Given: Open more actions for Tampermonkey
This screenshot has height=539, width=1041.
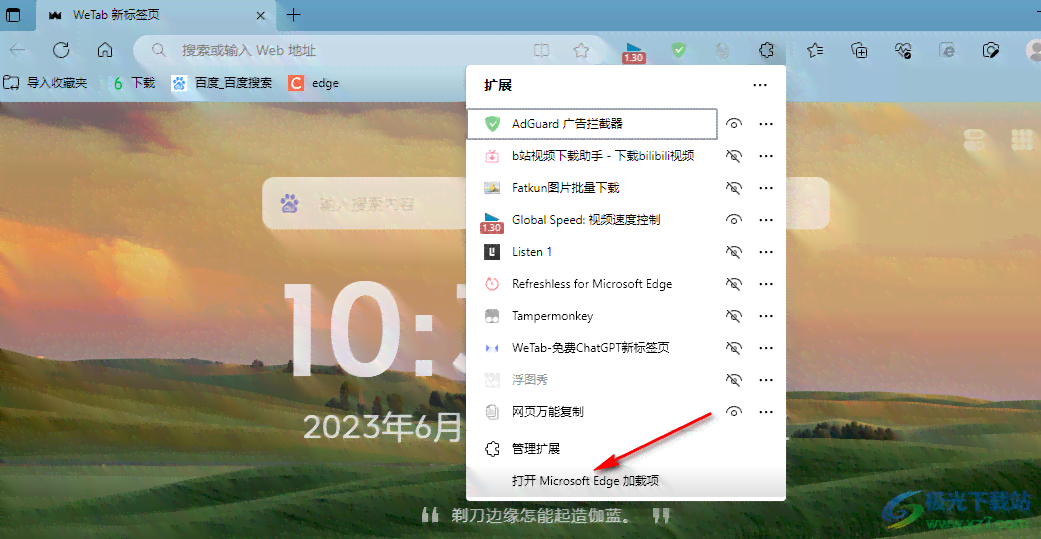Looking at the screenshot, I should [x=766, y=316].
